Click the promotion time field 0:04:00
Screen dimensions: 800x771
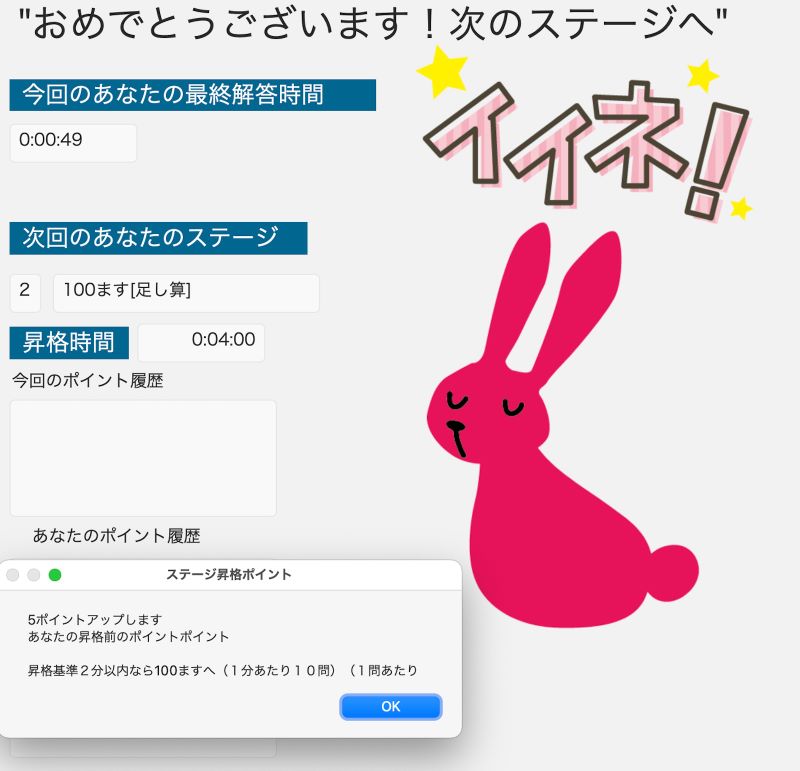click(x=202, y=342)
